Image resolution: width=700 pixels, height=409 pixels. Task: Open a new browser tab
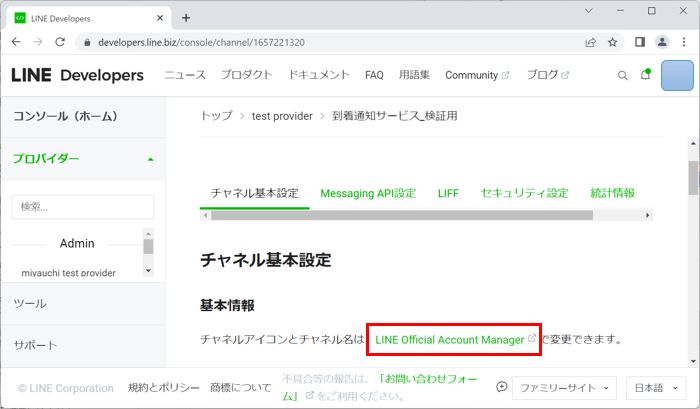(186, 18)
